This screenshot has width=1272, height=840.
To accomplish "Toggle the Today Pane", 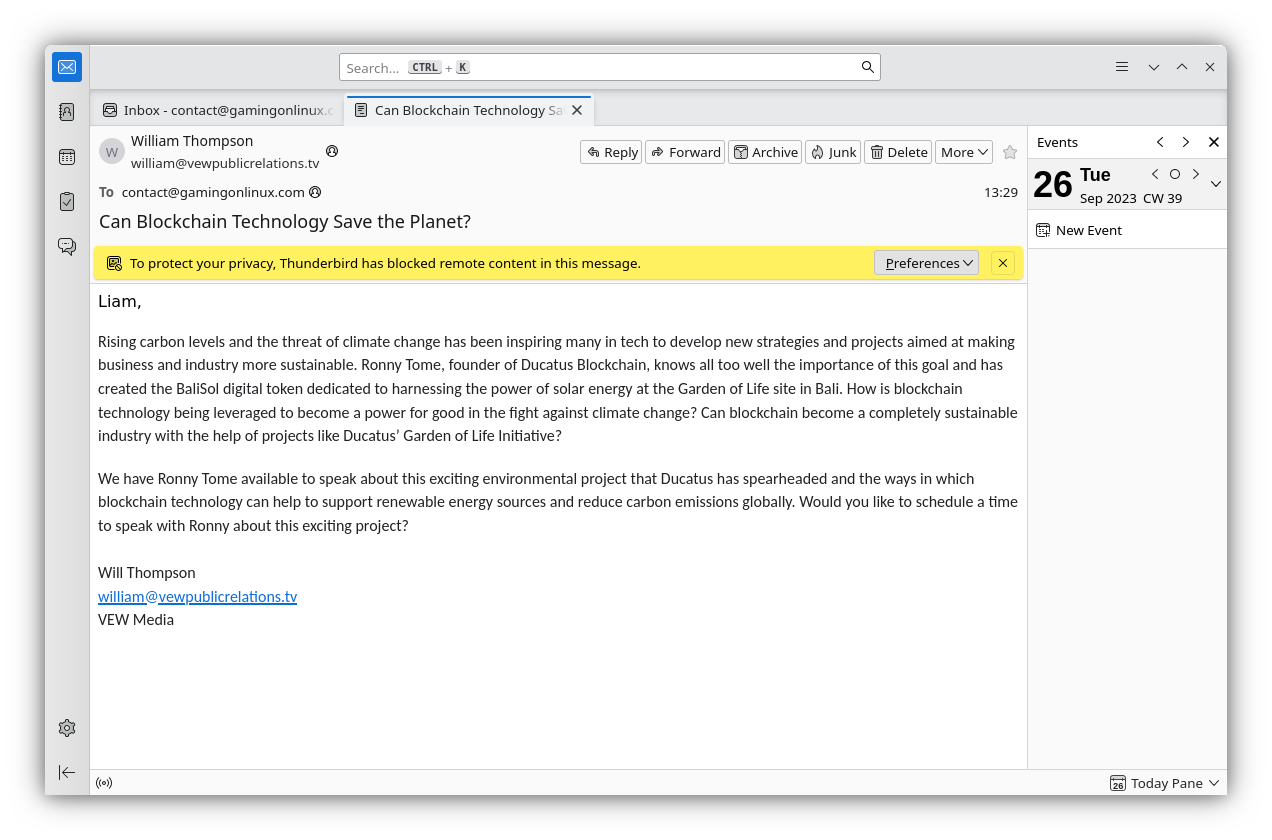I will click(1165, 783).
